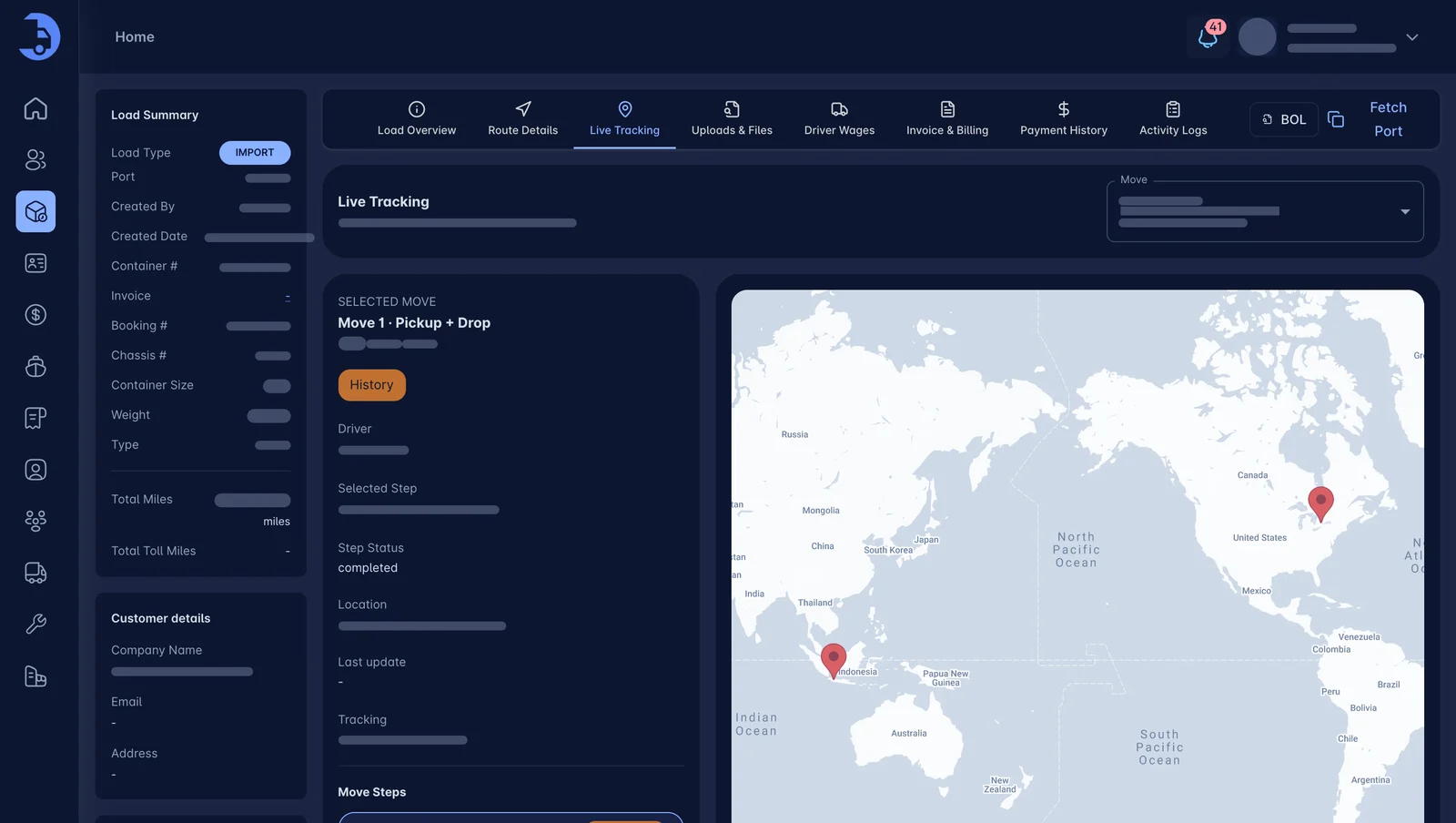Open the Payment History tab
The height and width of the screenshot is (823, 1456).
pos(1064,119)
